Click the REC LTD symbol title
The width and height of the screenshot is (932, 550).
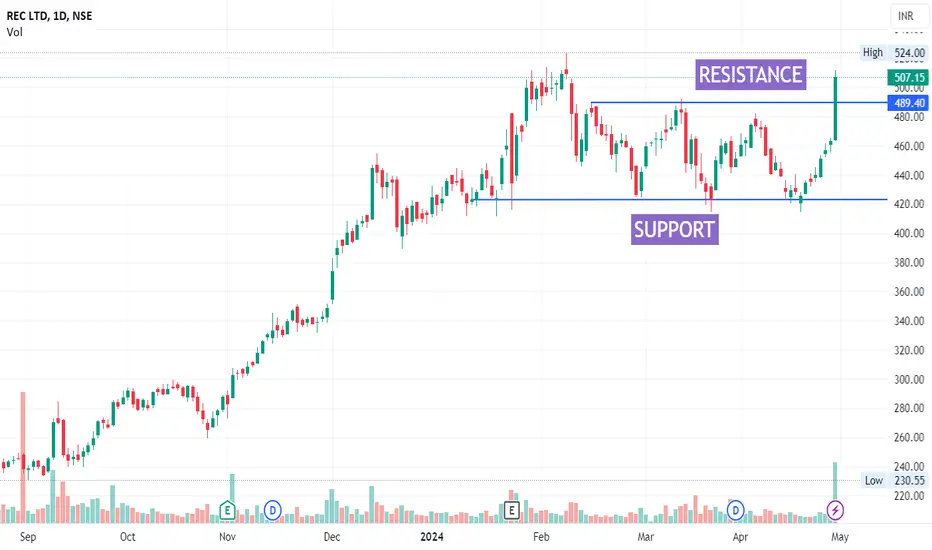pos(49,16)
